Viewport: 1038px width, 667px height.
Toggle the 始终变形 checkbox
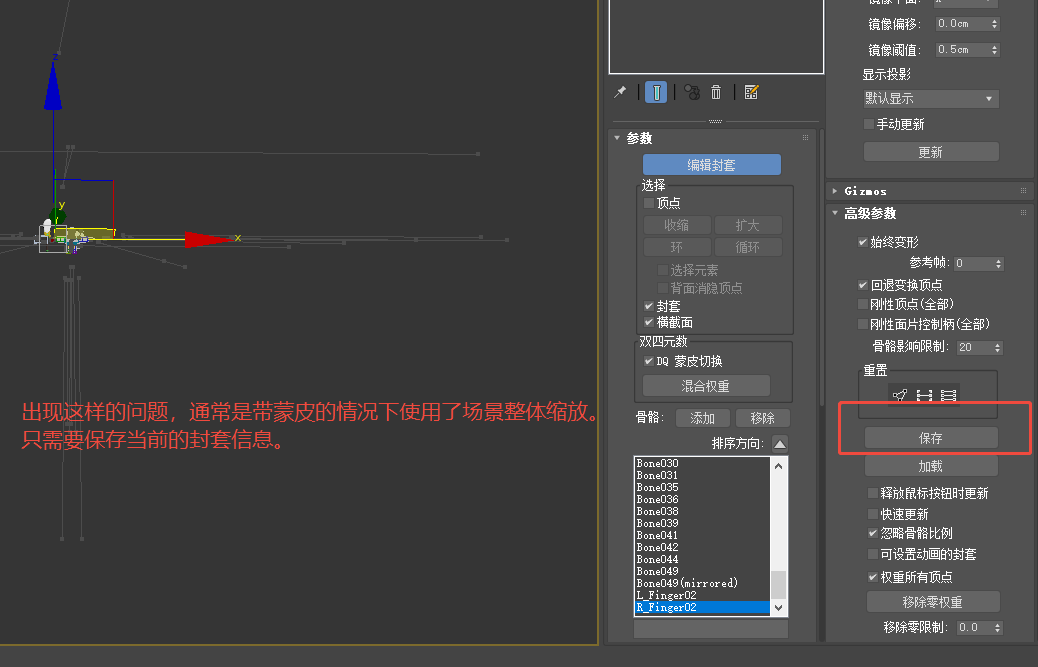click(863, 242)
